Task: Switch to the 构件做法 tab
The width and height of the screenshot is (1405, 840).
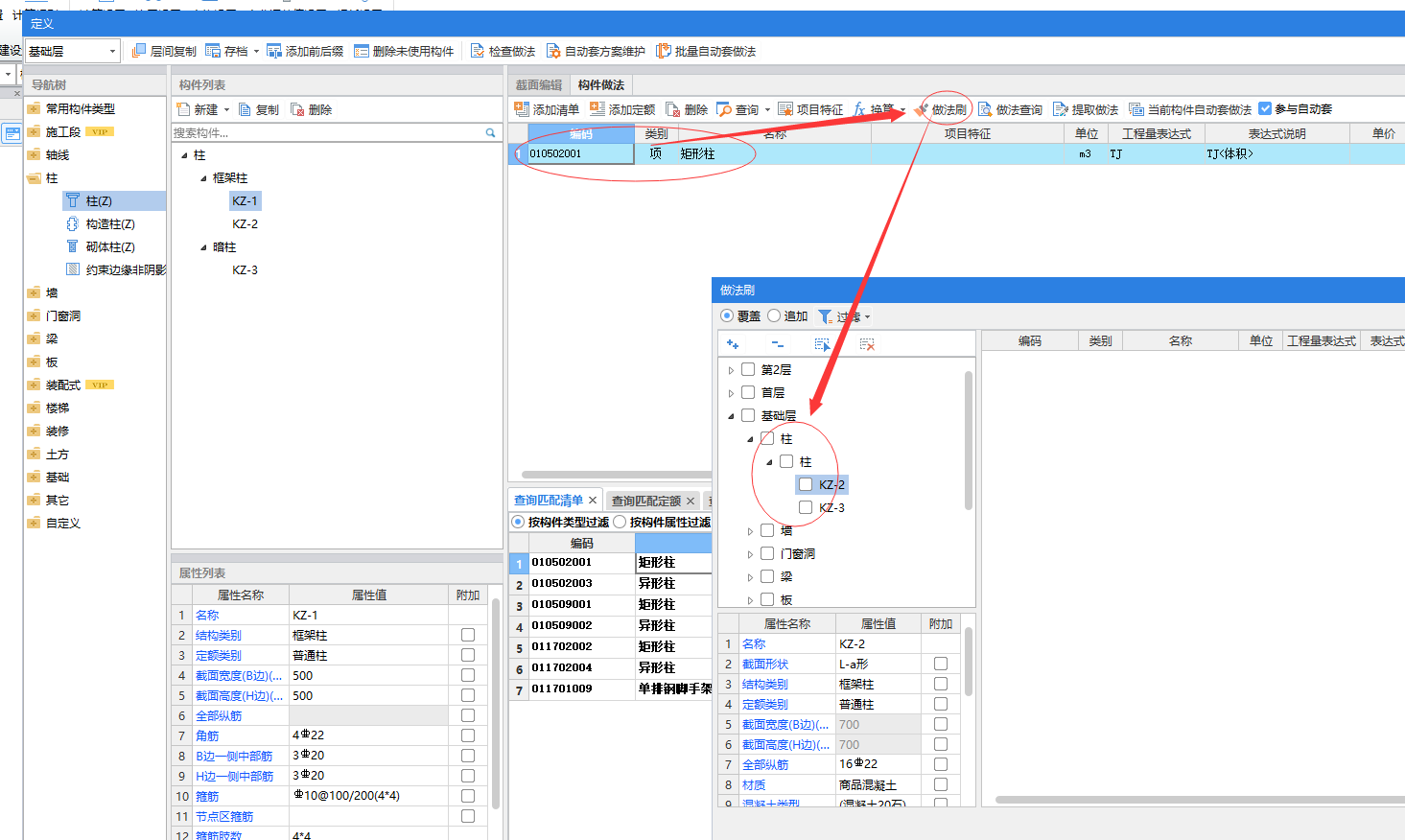Action: [601, 85]
